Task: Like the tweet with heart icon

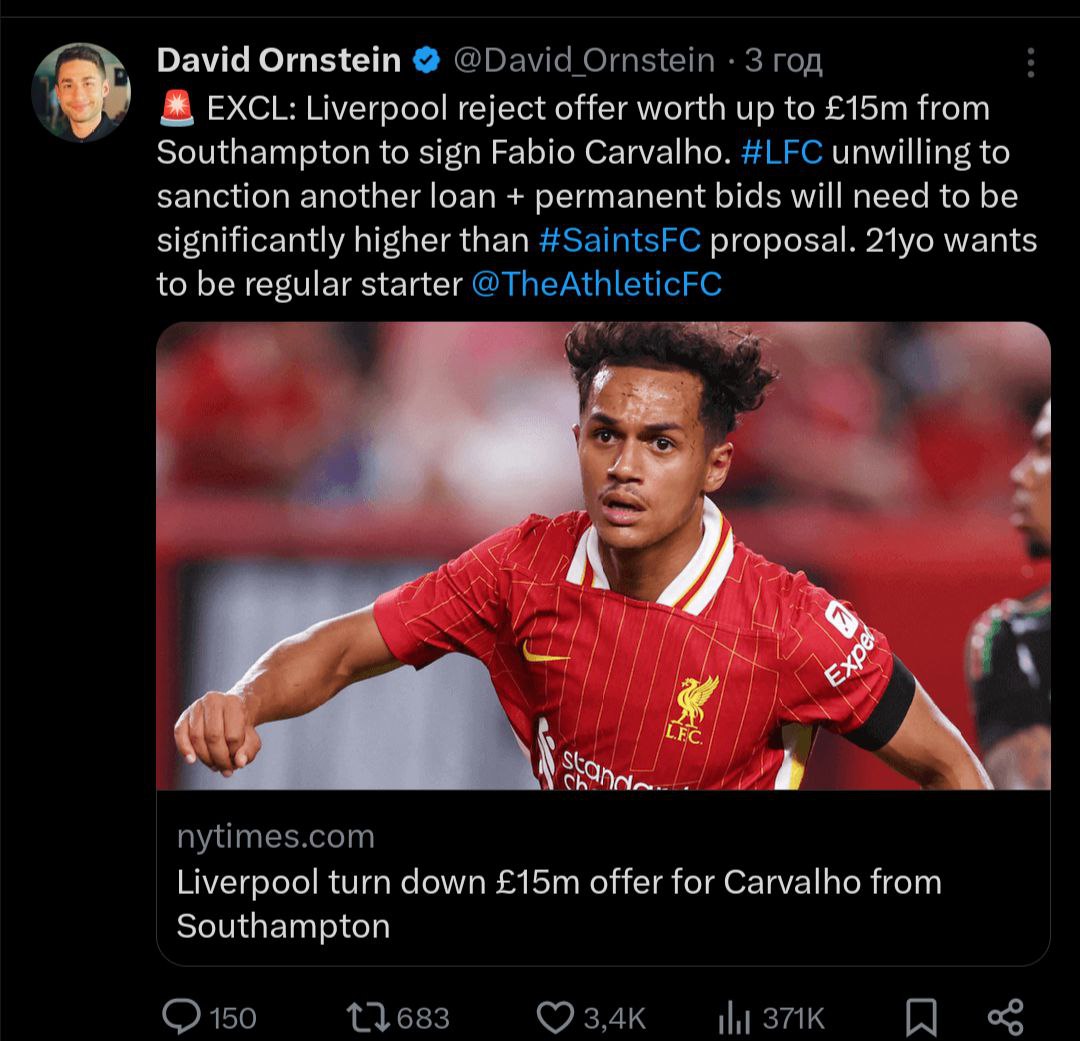Action: pyautogui.click(x=555, y=1018)
